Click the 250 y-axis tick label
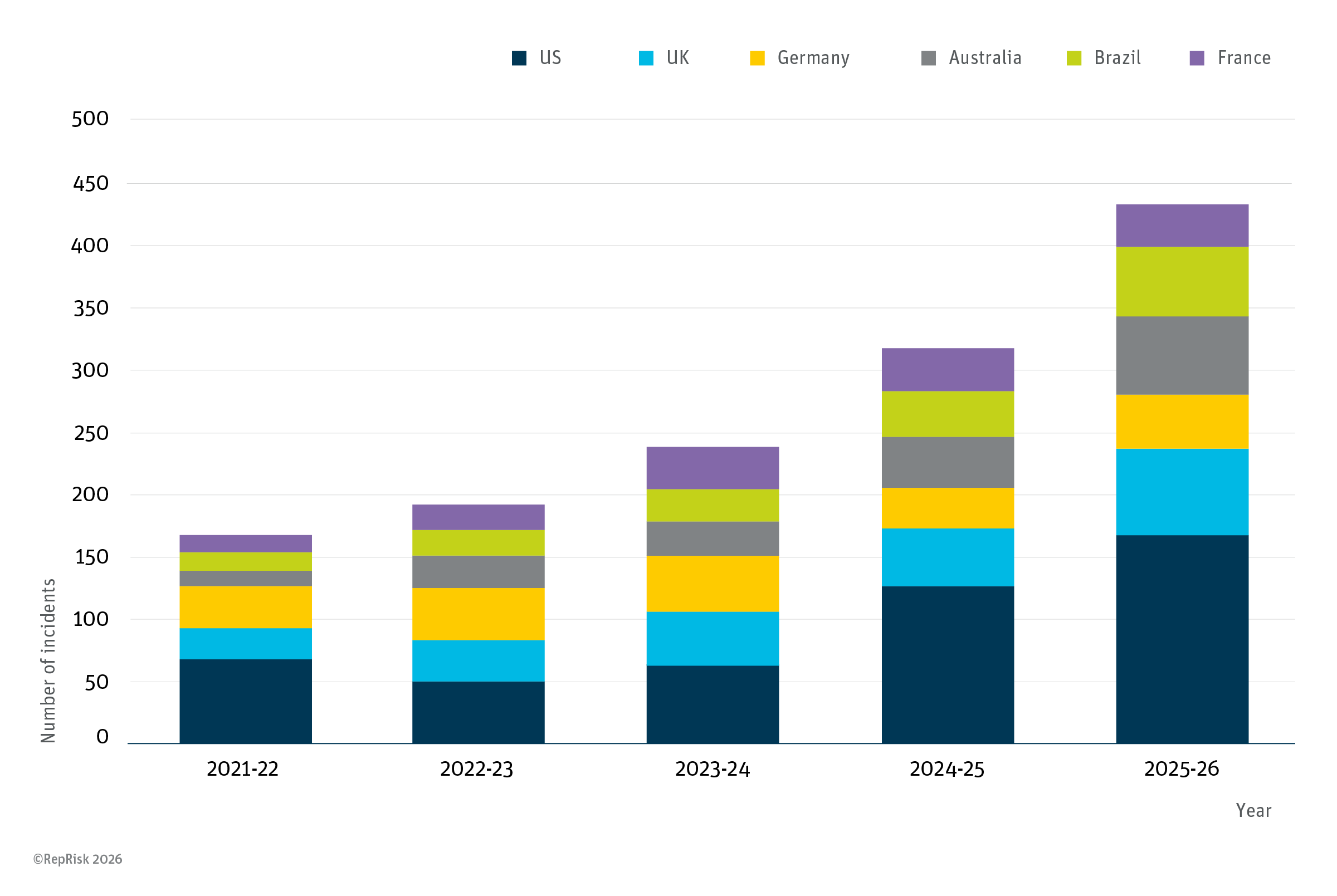Image resolution: width=1337 pixels, height=896 pixels. [x=91, y=433]
